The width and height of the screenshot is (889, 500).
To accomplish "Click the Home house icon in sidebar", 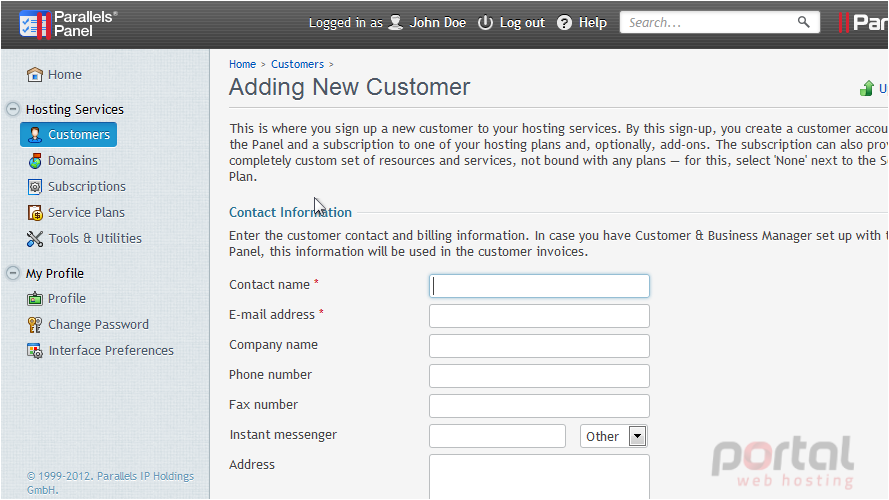I will click(35, 74).
